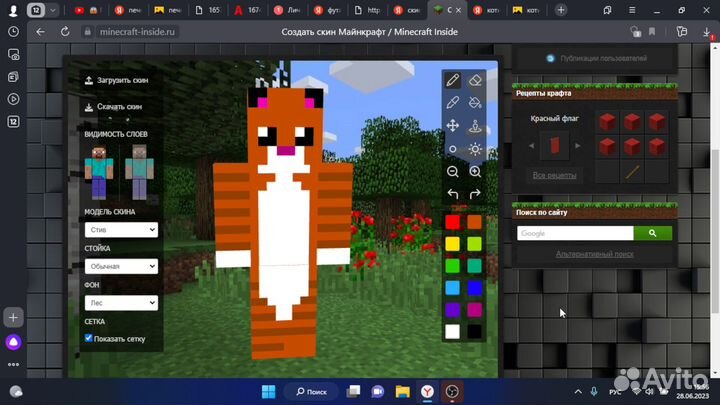Show previous crafting recipe arrow
Viewport: 720px width, 405px height.
[531, 146]
